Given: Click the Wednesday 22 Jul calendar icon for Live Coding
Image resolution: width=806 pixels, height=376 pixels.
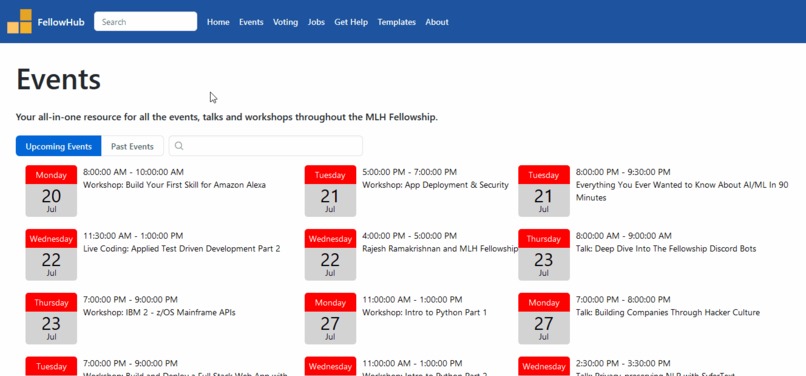Looking at the screenshot, I should (x=51, y=255).
